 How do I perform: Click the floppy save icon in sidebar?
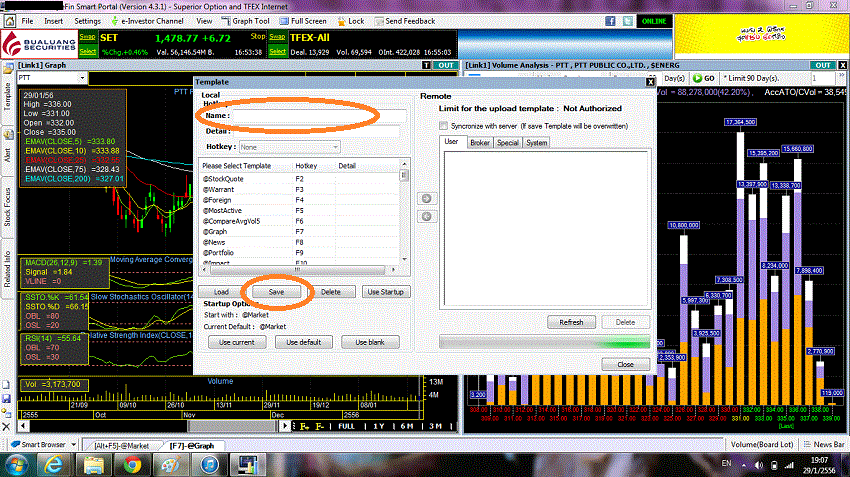6,399
